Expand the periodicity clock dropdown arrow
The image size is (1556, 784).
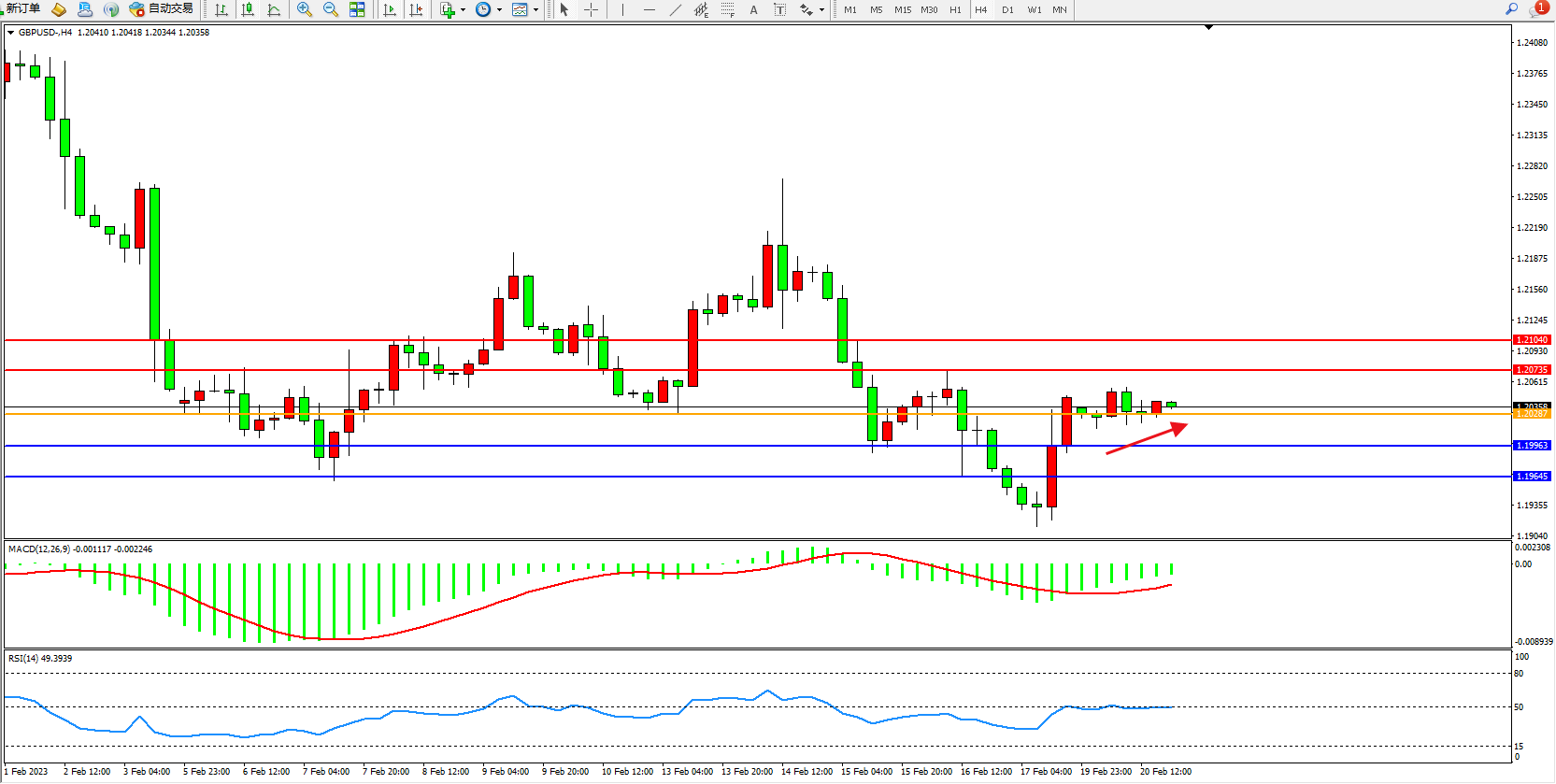tap(499, 9)
